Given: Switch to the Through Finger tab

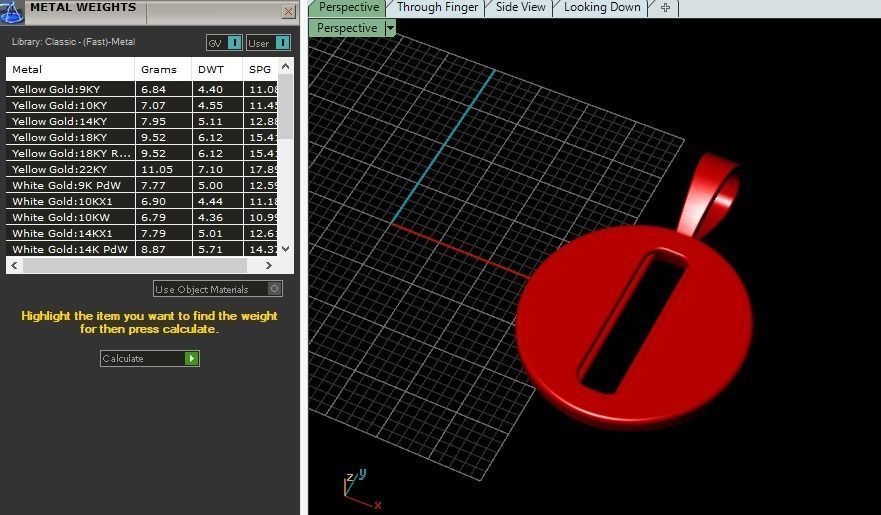Looking at the screenshot, I should (437, 7).
